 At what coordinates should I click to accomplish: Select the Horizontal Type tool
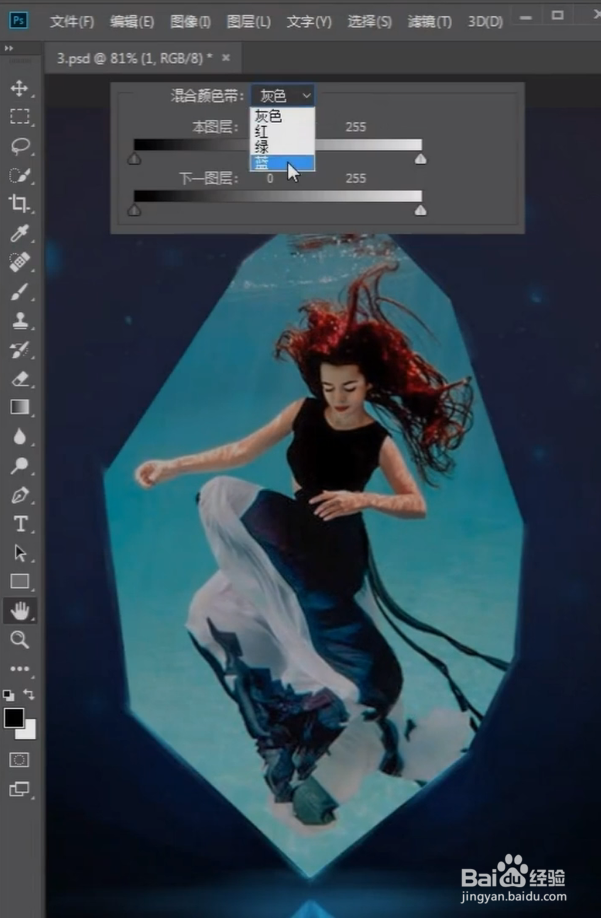(x=19, y=523)
